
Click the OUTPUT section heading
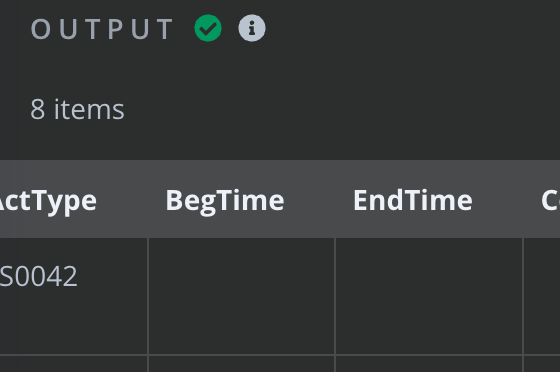point(102,29)
